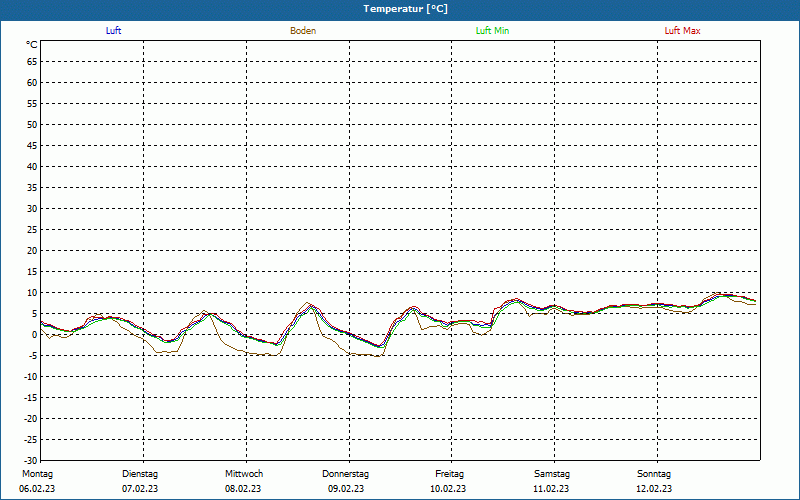Click the Samstag day label

pos(552,474)
